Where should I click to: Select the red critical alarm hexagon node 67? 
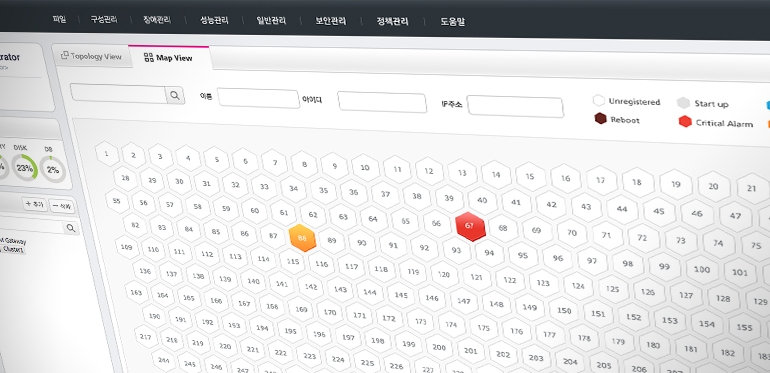[x=470, y=226]
